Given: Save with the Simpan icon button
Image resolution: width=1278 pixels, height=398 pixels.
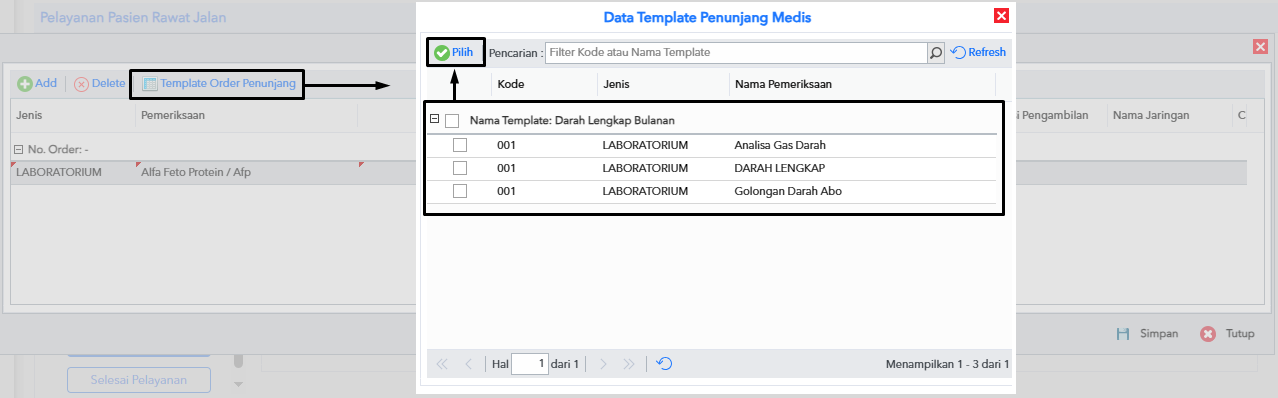Looking at the screenshot, I should click(1123, 334).
